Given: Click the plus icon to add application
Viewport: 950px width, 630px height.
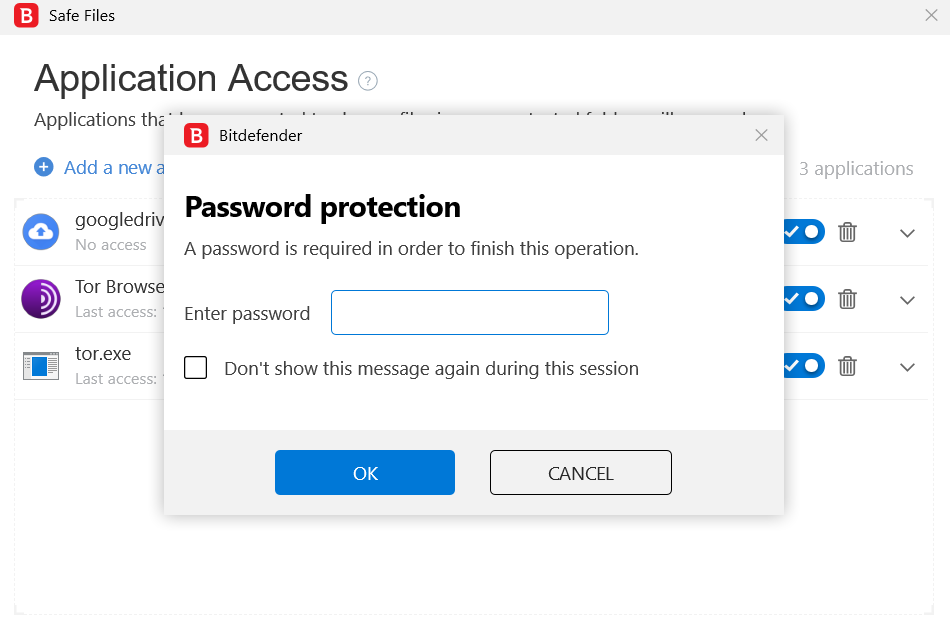Looking at the screenshot, I should (x=44, y=167).
